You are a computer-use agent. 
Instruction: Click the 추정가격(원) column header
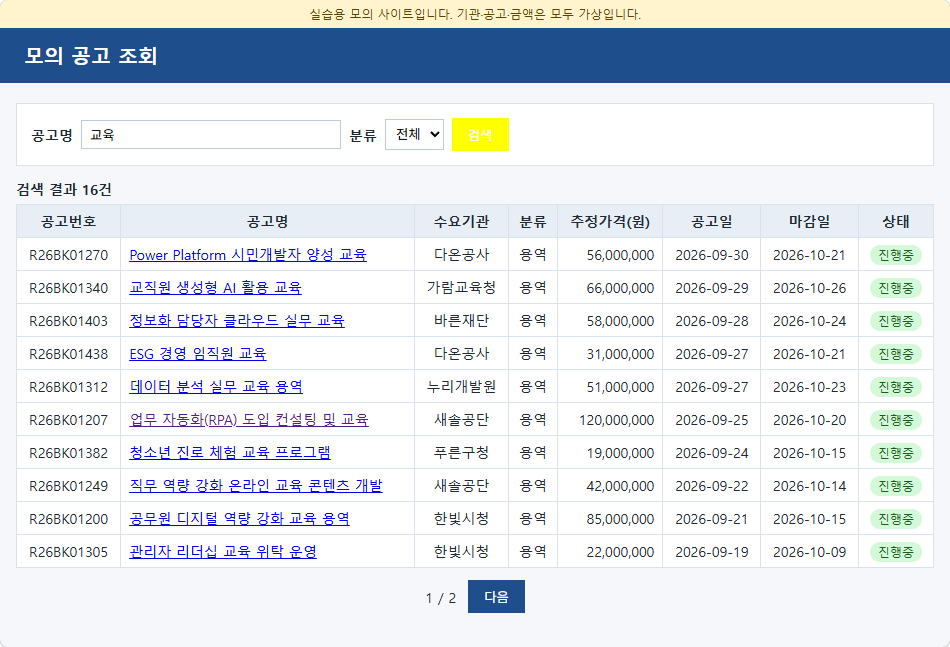click(610, 222)
